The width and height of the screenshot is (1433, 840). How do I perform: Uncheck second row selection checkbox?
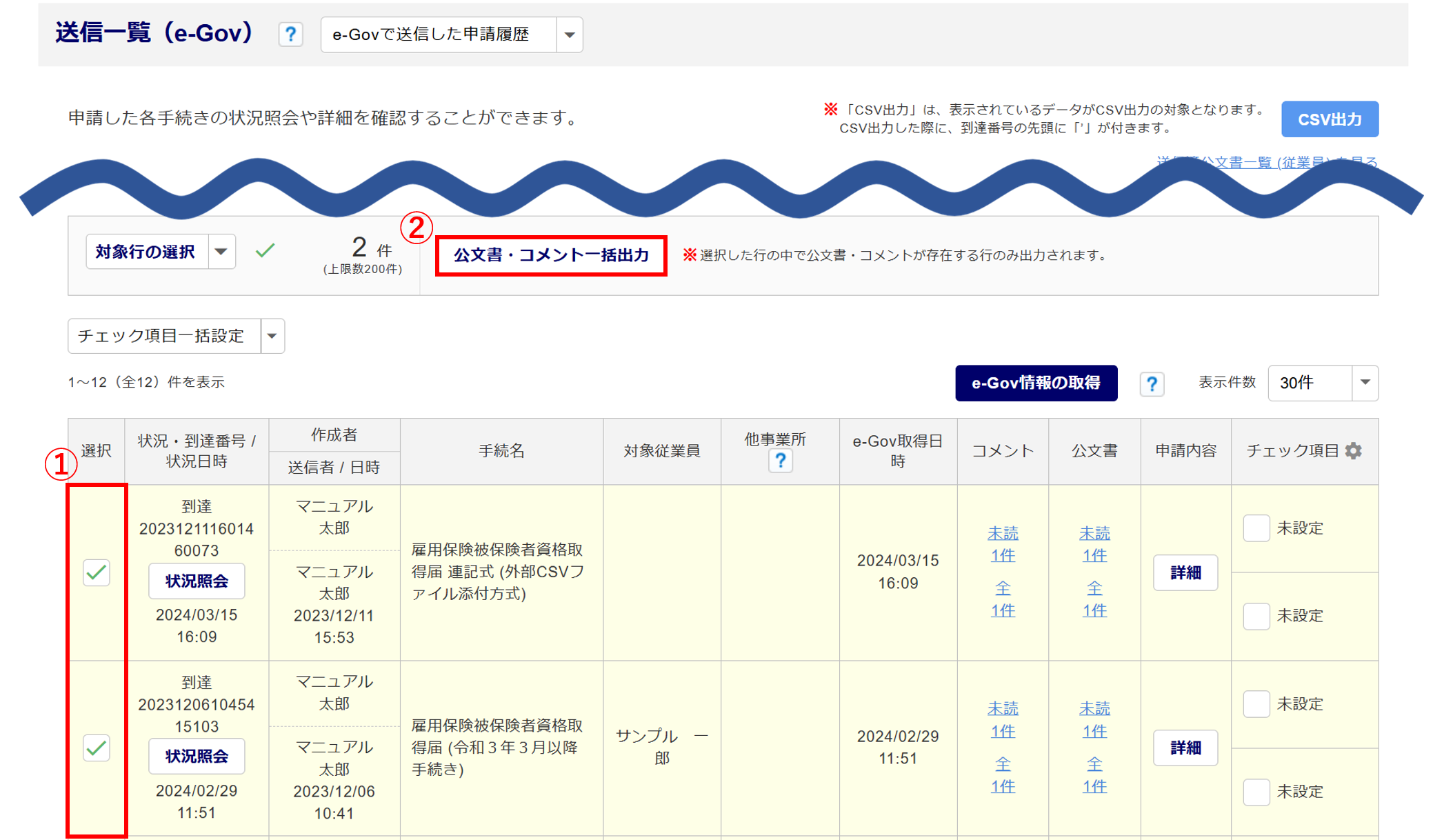pos(97,748)
